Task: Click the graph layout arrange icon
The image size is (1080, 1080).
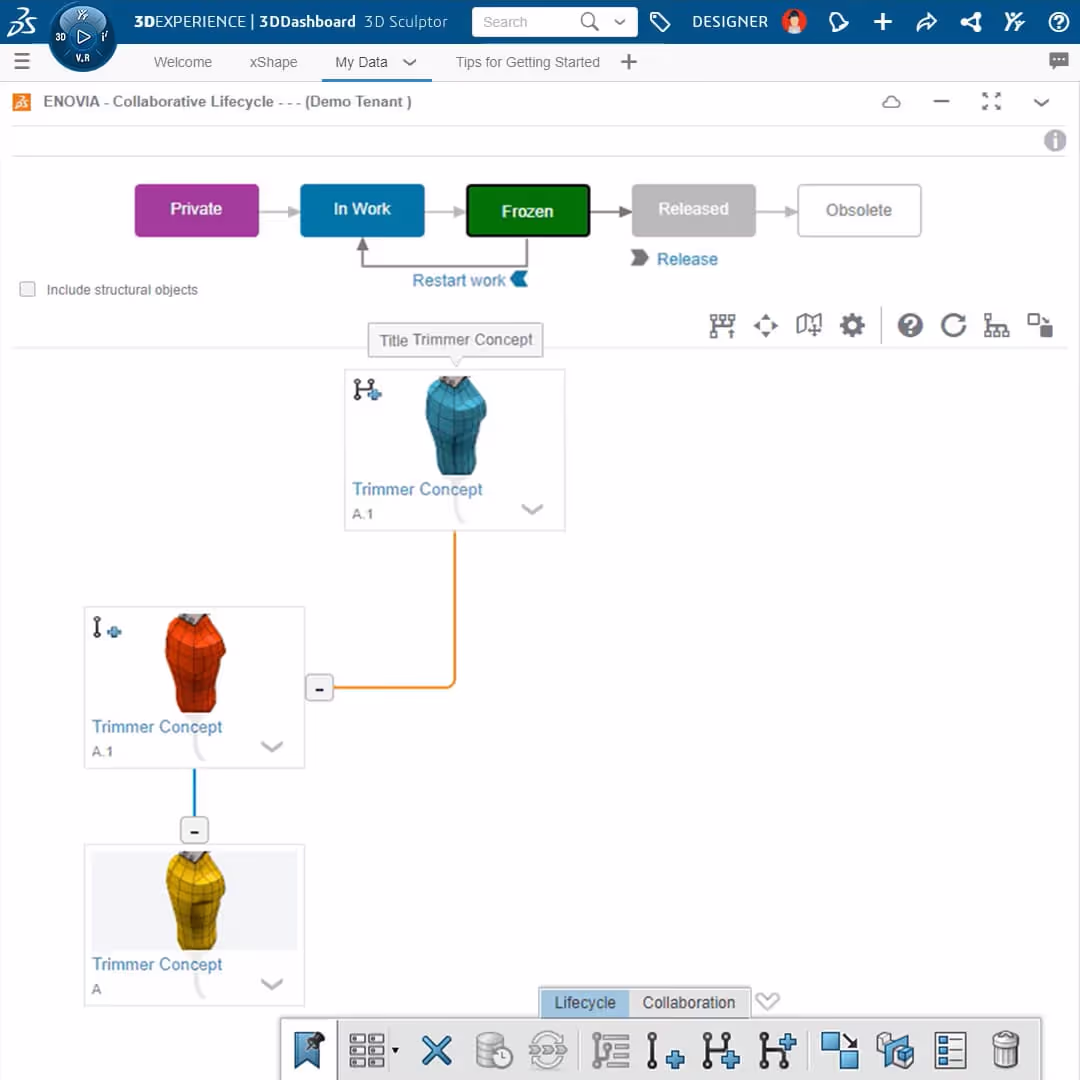Action: [x=722, y=325]
